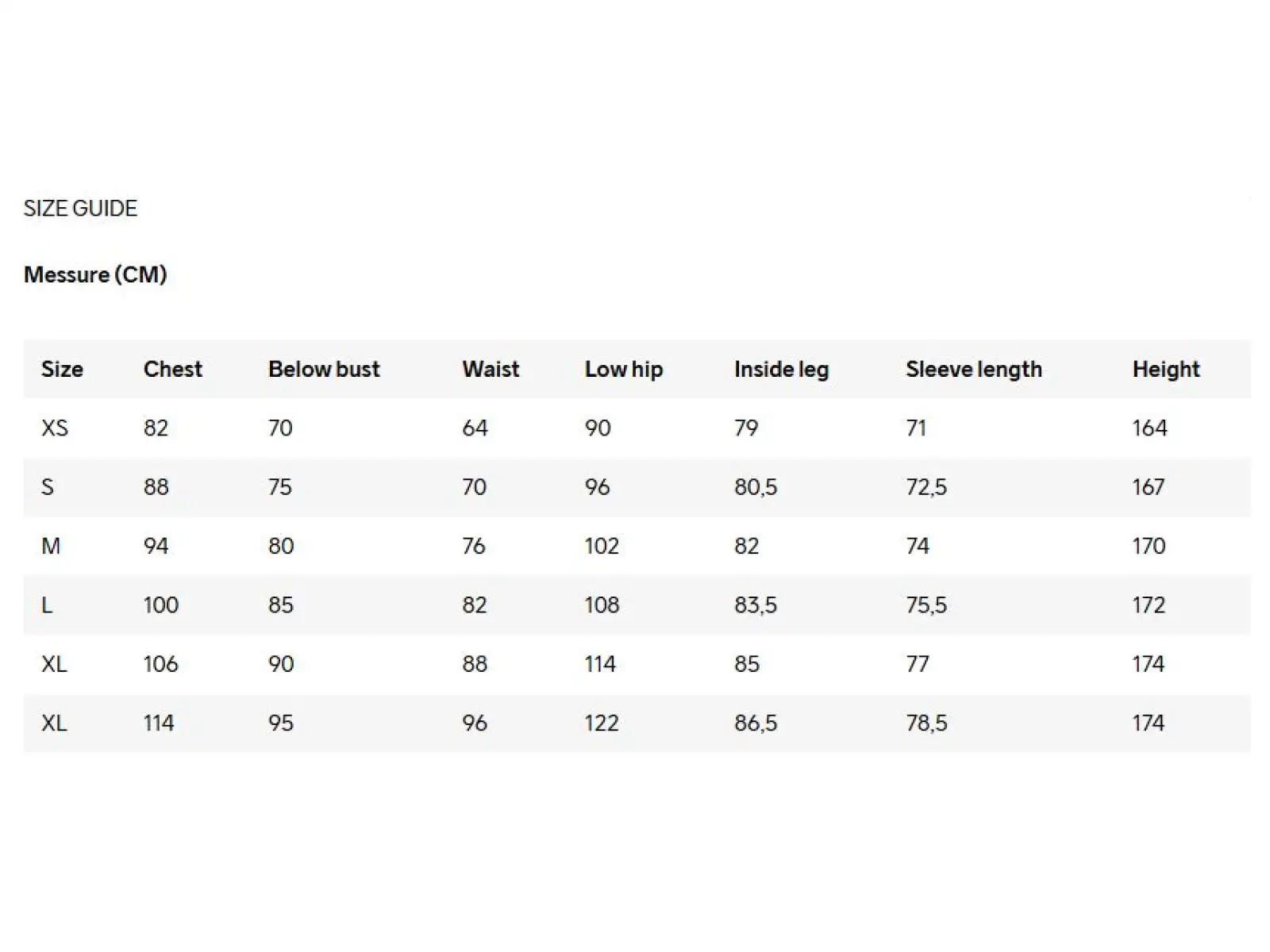Image resolution: width=1270 pixels, height=952 pixels.
Task: Click the L size row label
Action: click(x=47, y=605)
